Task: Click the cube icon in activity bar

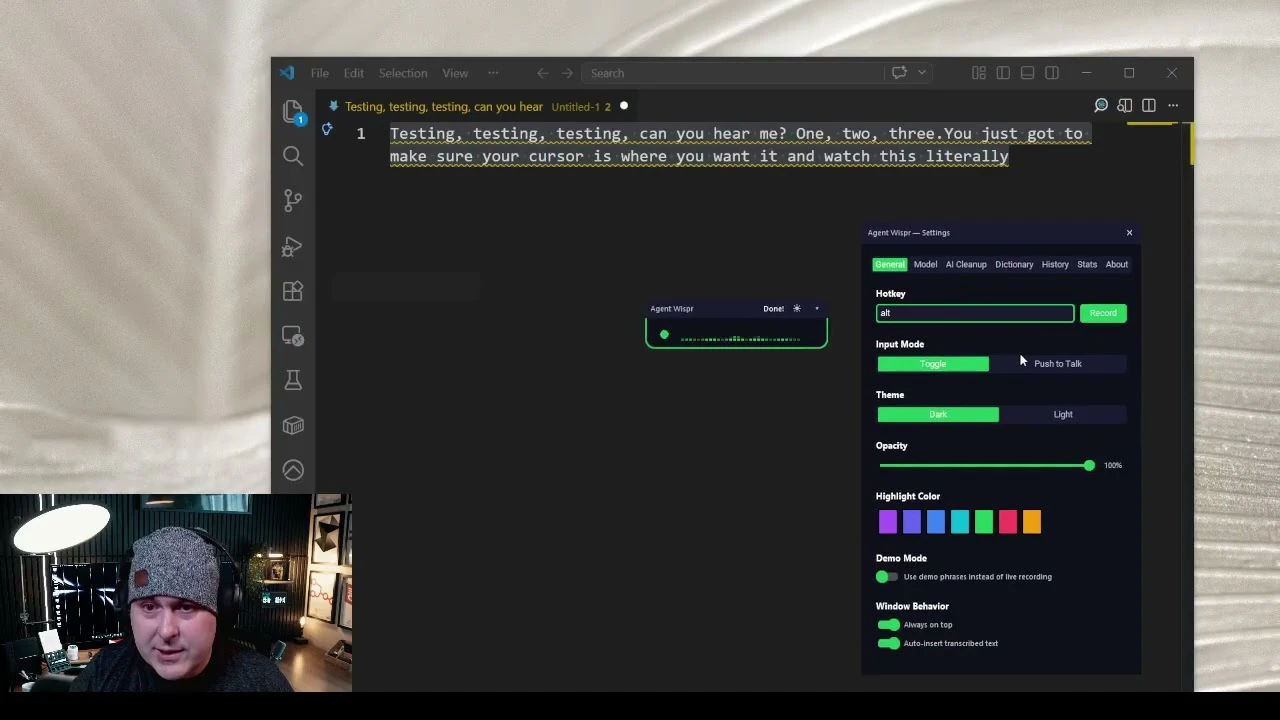Action: pos(293,426)
